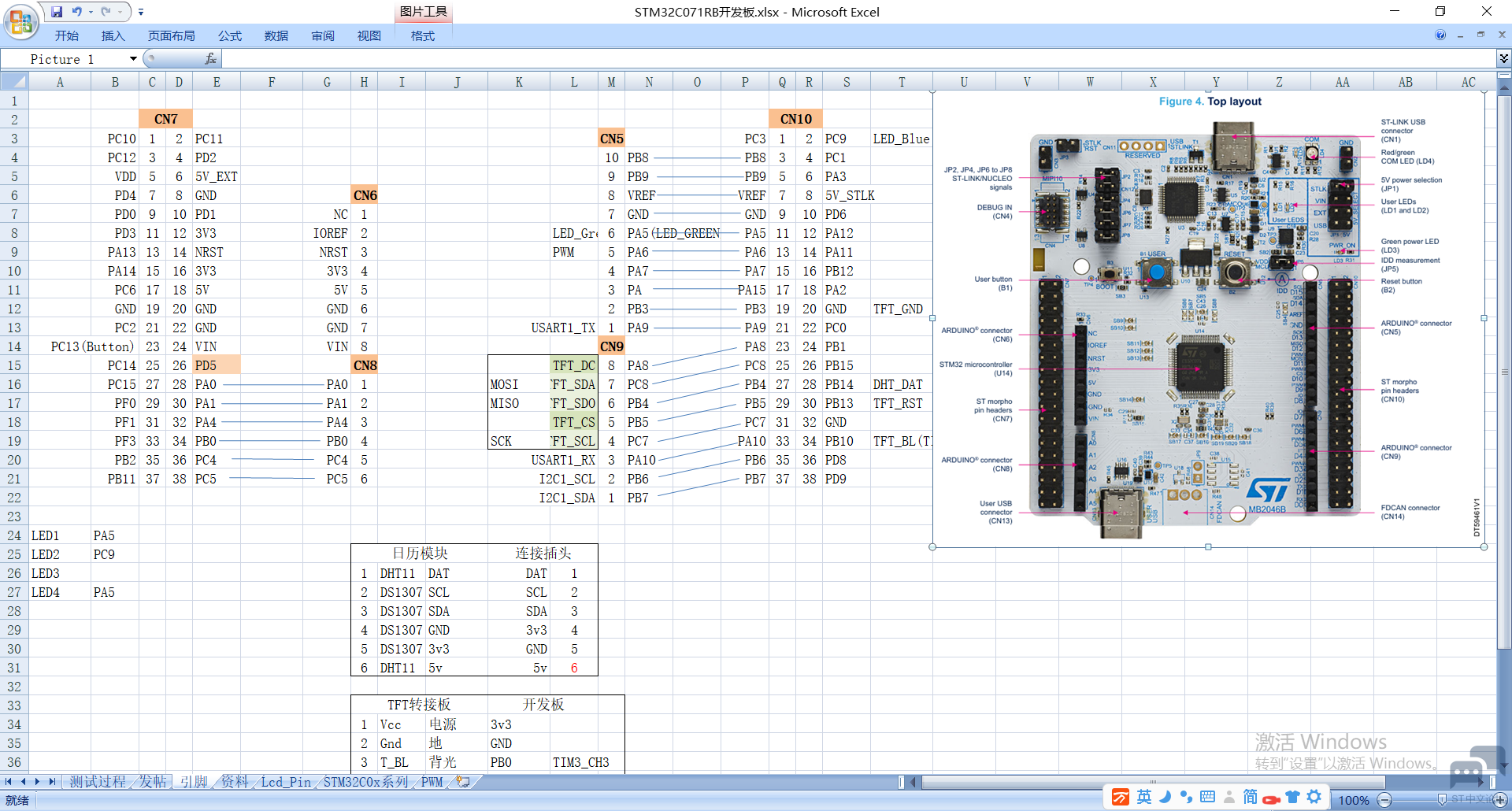Switch to the STM32C0x系列 sheet tab
Viewport: 1512px width, 811px height.
tap(366, 782)
